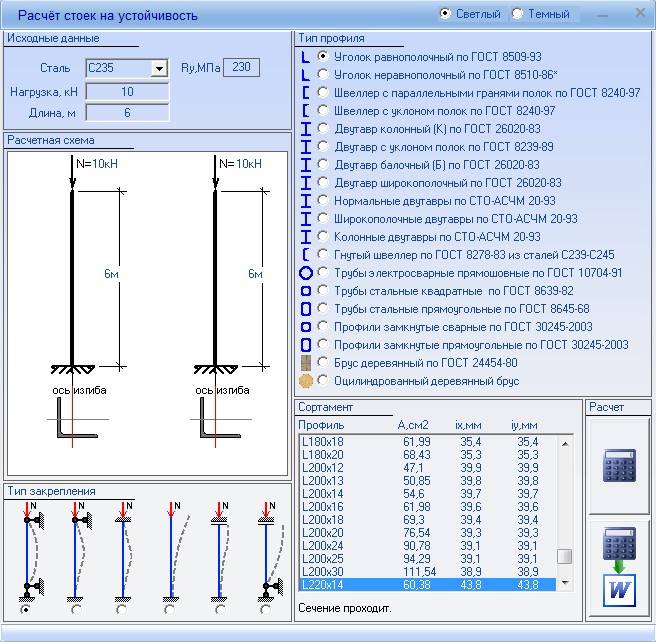Click the unequal-leg angle profile icon
656x642 pixels.
306,75
